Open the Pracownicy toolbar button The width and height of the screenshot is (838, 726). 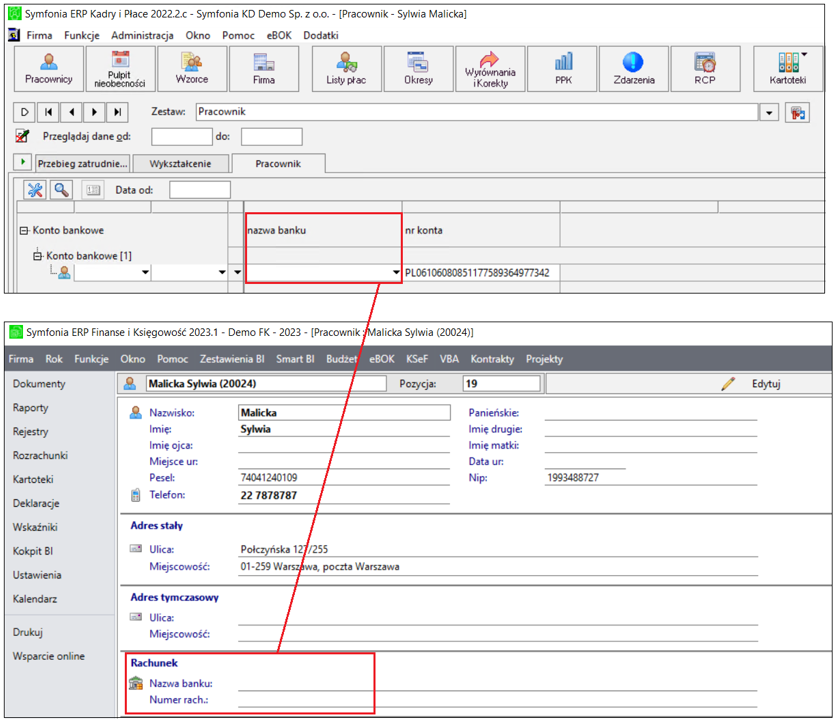(49, 69)
